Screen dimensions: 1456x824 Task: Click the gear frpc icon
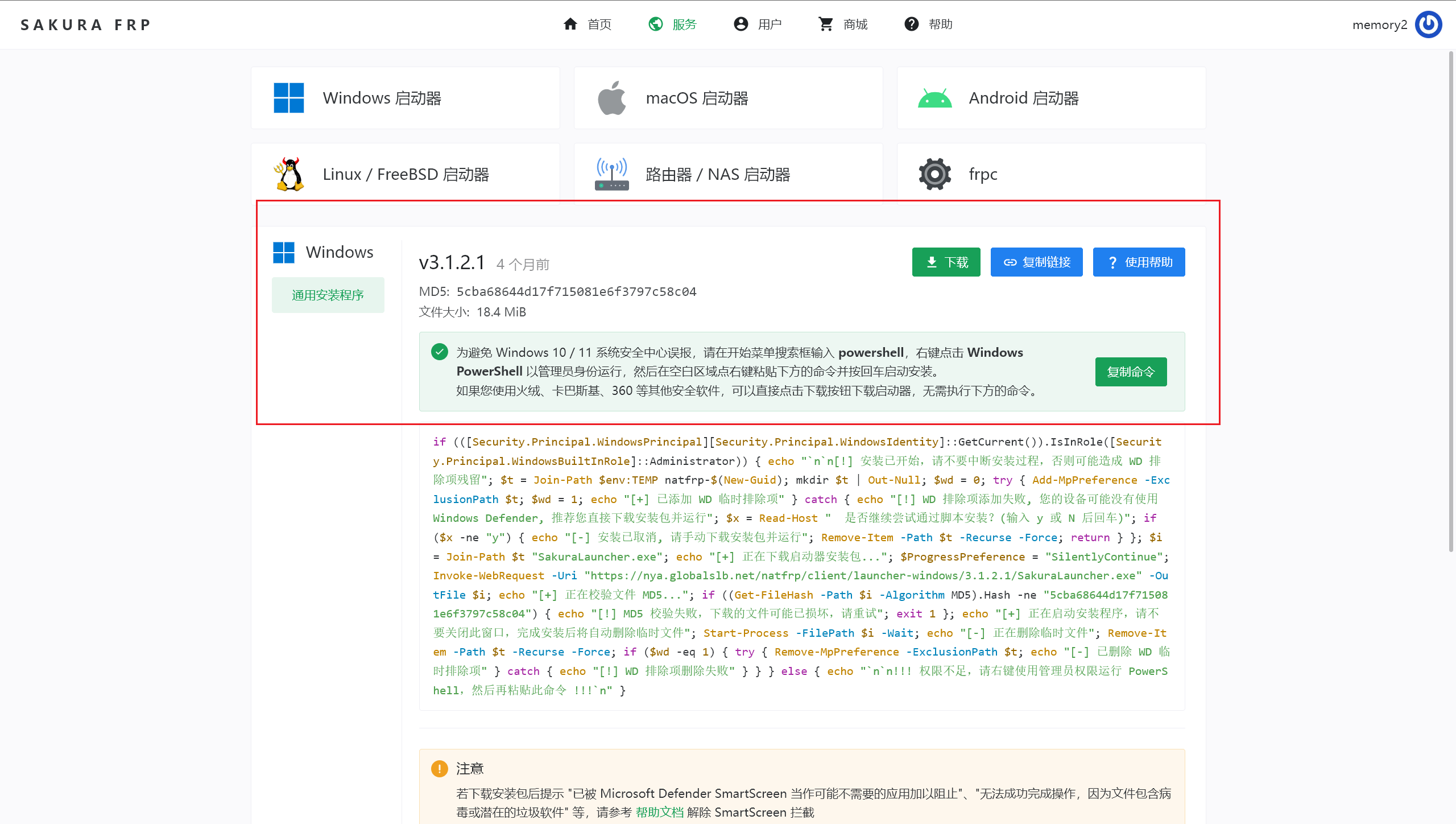(934, 174)
